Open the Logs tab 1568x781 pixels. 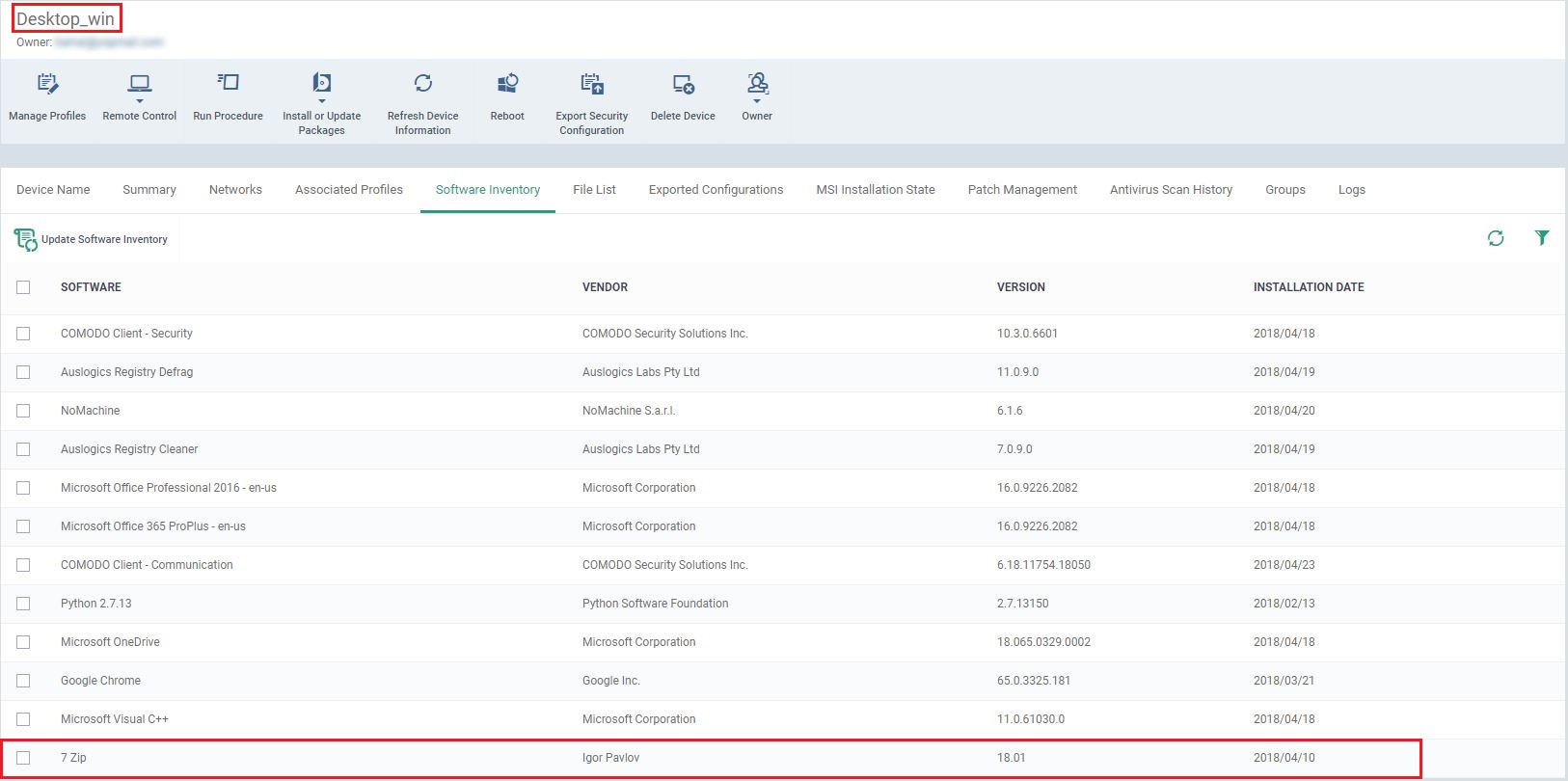pos(1351,190)
